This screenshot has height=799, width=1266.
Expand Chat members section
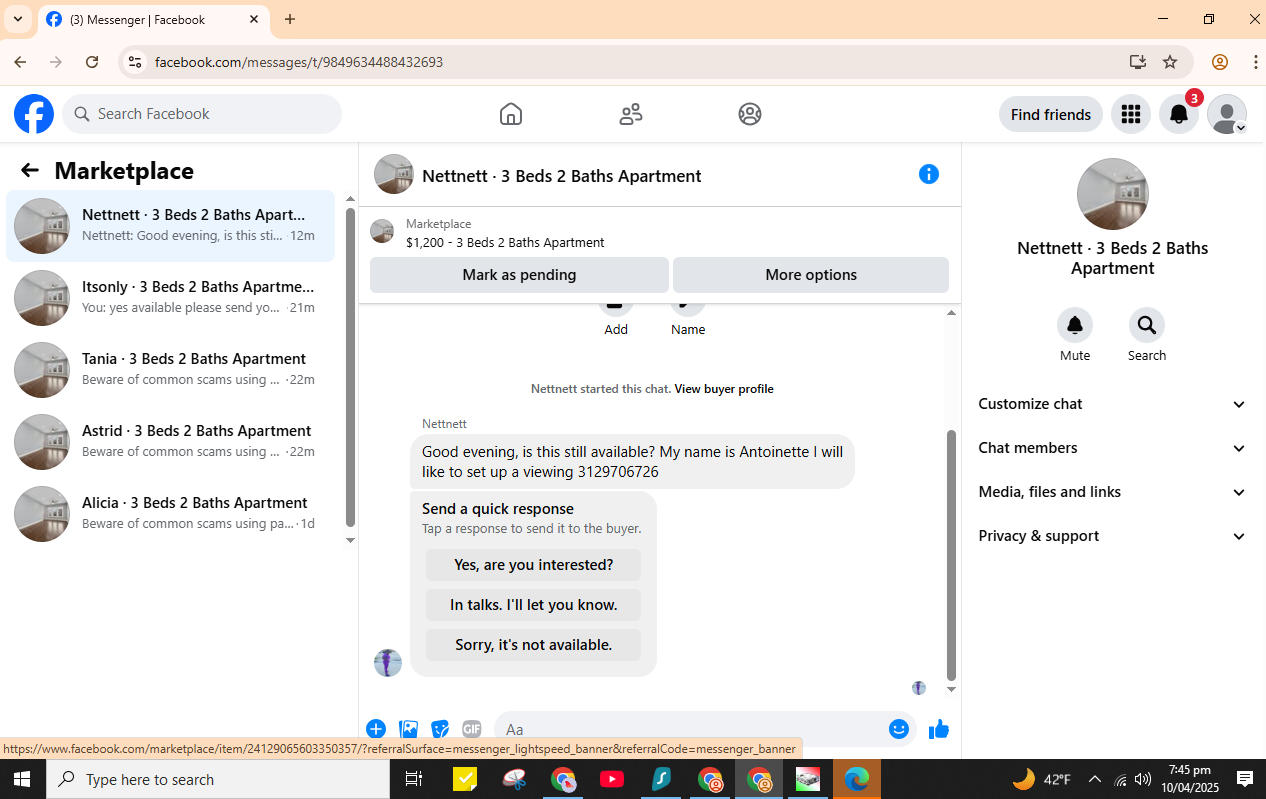(1113, 448)
